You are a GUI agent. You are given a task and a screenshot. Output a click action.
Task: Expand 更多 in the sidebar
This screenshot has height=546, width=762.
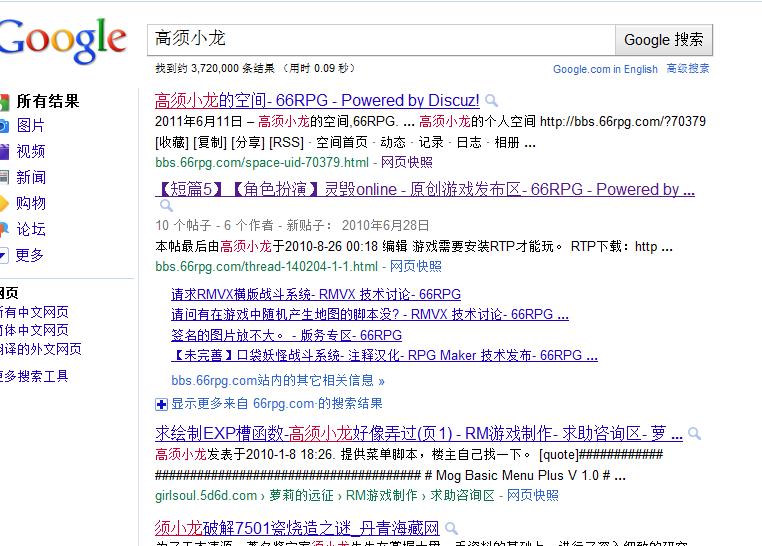[x=30, y=255]
